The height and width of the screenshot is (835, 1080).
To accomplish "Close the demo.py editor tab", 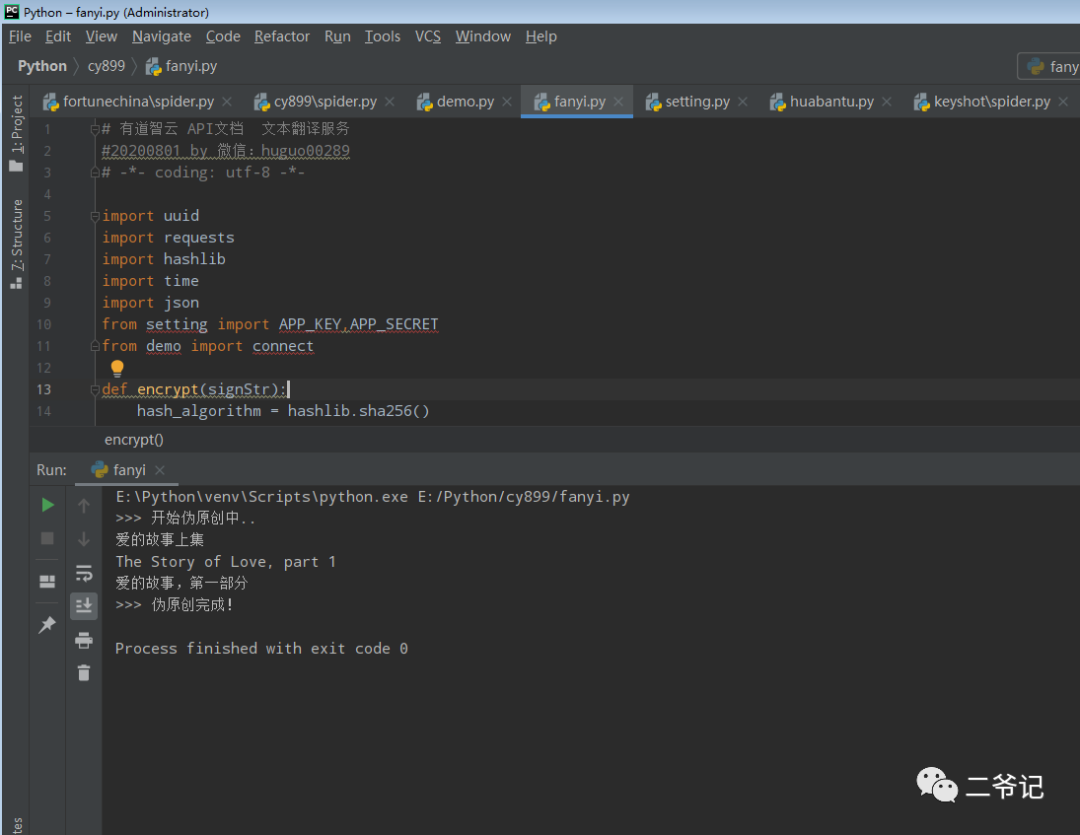I will coord(507,101).
